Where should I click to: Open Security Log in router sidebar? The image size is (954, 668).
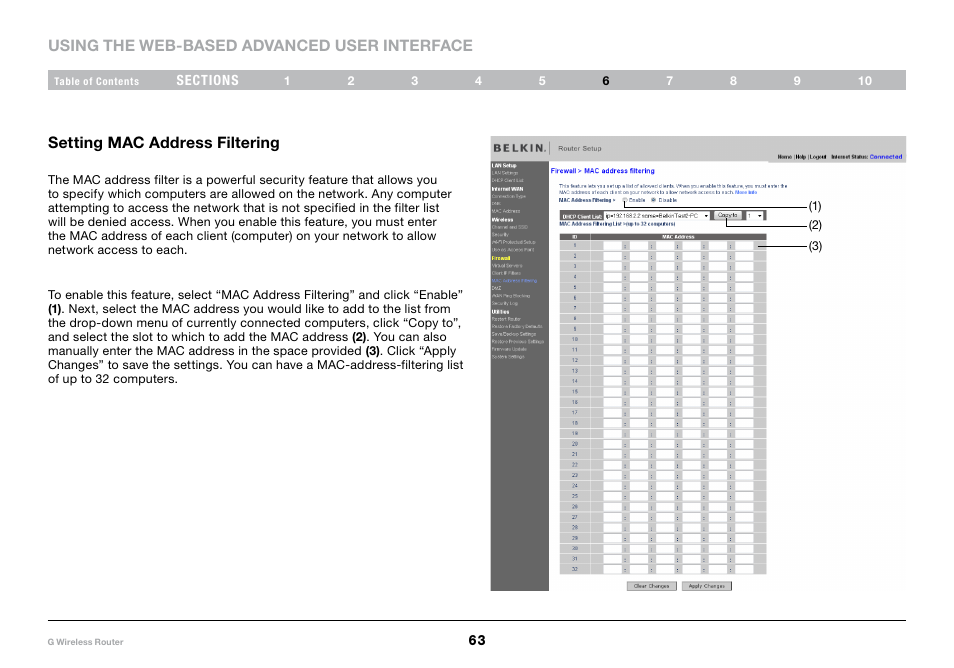[505, 303]
